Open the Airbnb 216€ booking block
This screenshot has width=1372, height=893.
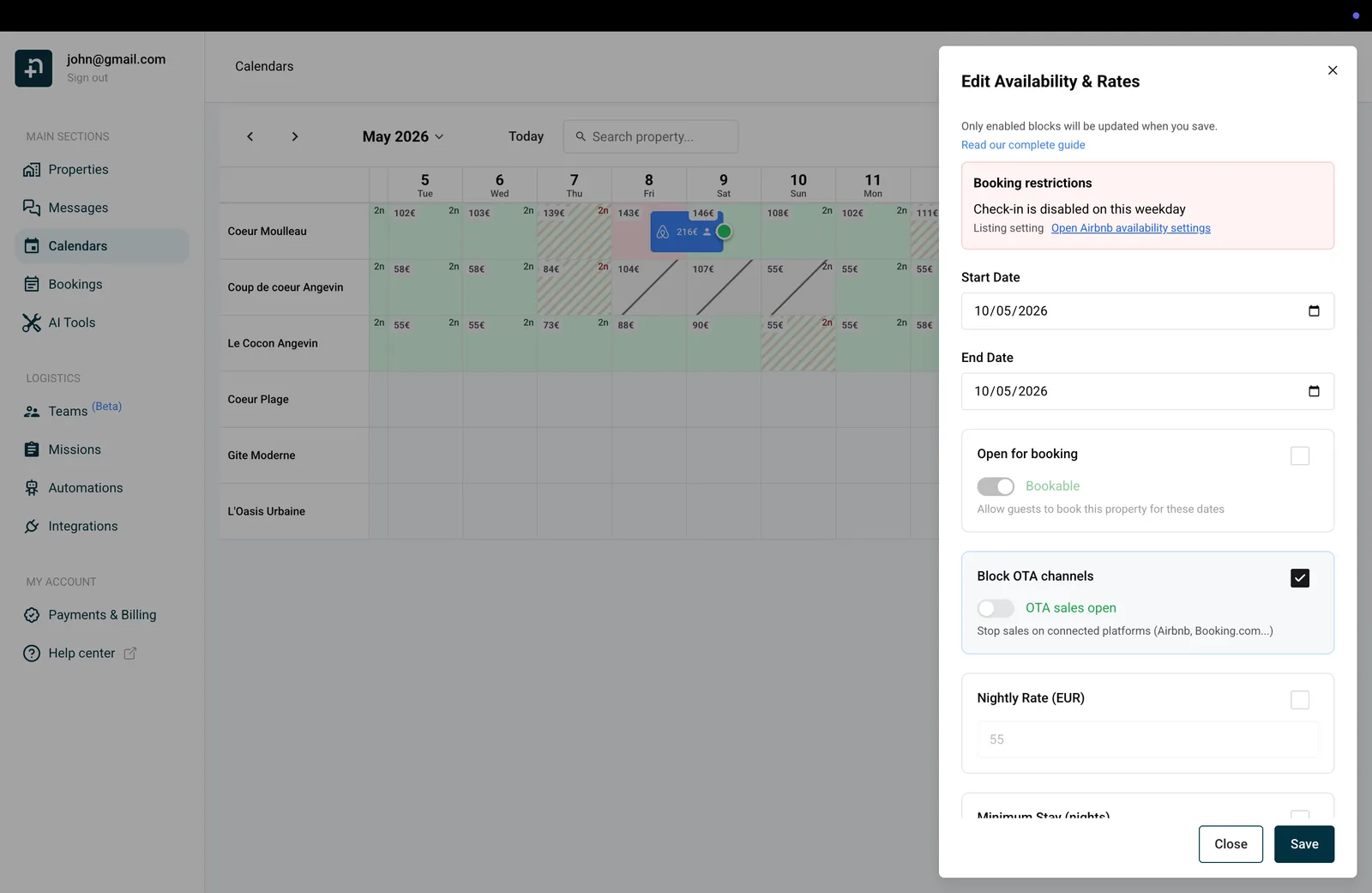point(686,232)
